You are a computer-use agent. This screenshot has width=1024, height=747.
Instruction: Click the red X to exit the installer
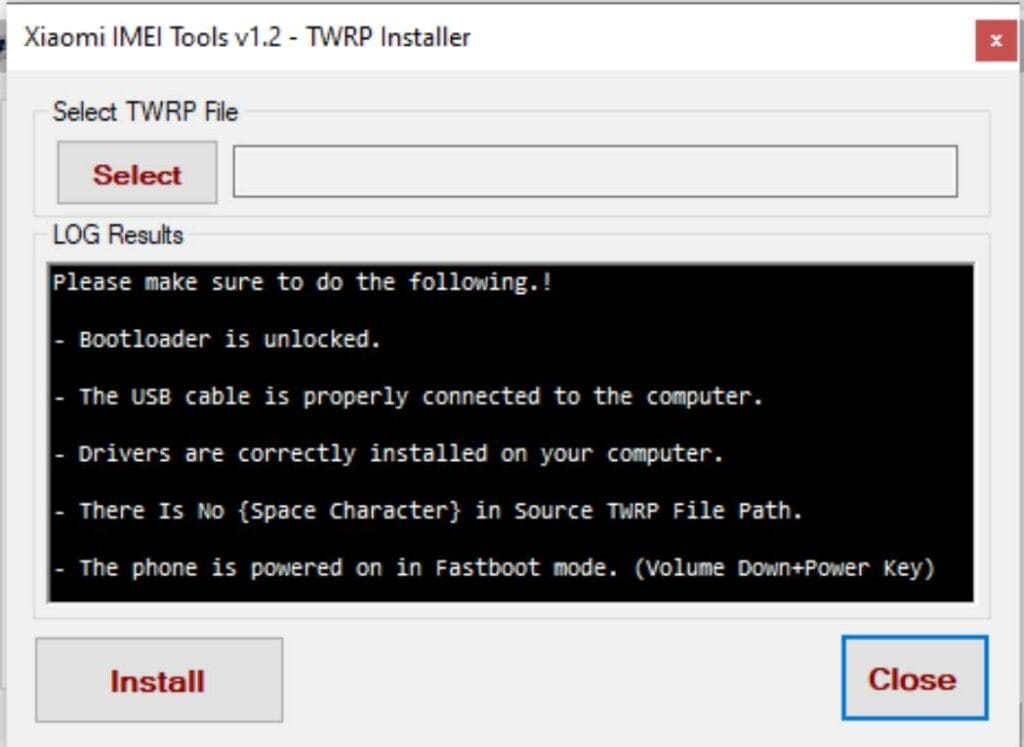(996, 40)
